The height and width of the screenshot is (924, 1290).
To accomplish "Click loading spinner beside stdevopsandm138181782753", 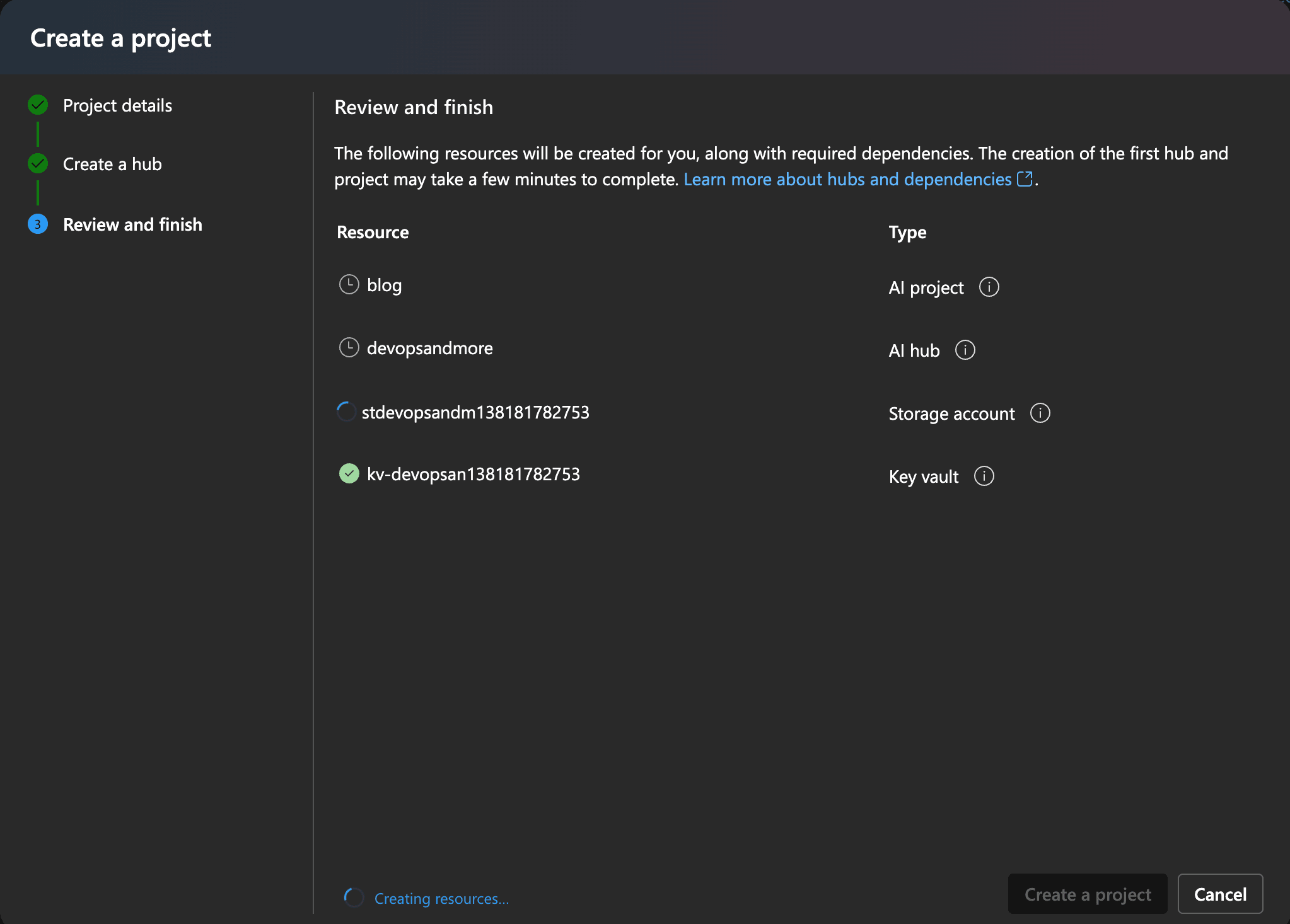I will [x=346, y=412].
